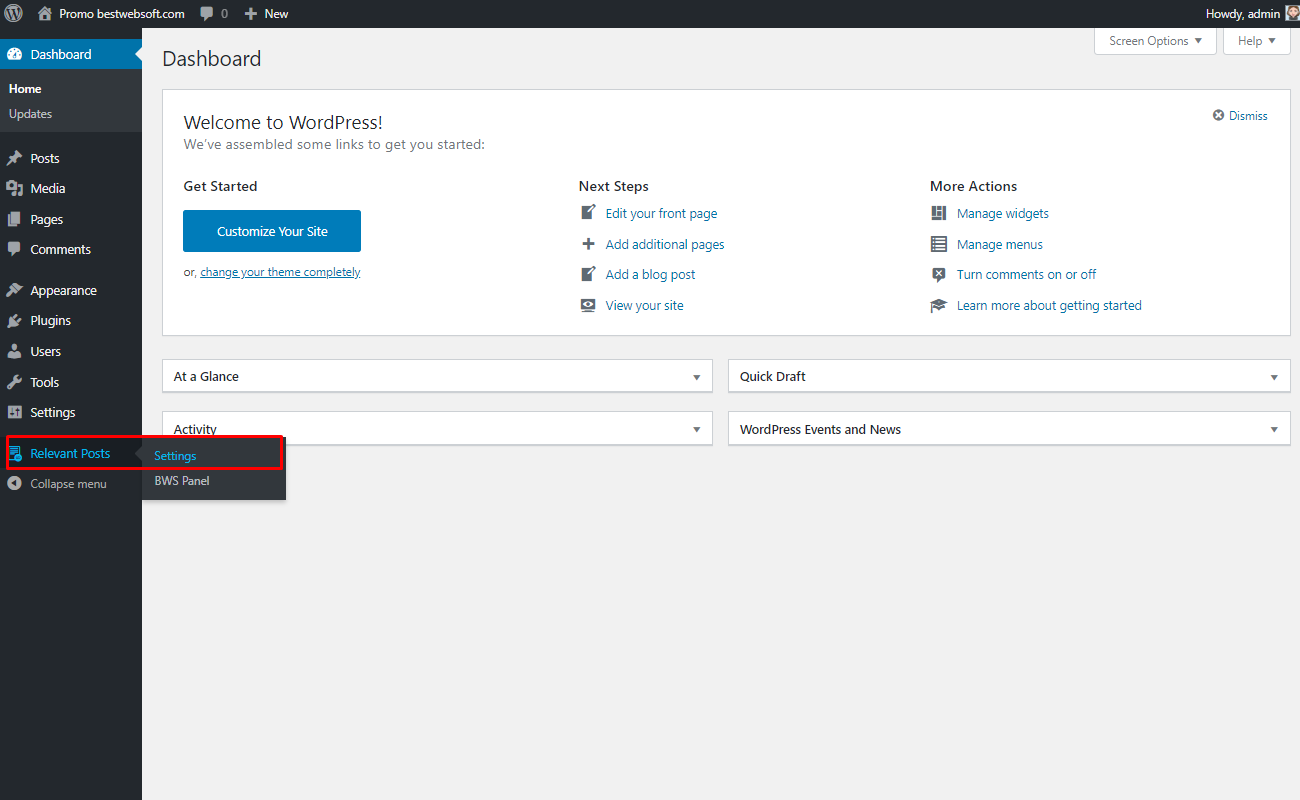The width and height of the screenshot is (1300, 800).
Task: Open Turn comments on or off link
Action: (x=1027, y=274)
